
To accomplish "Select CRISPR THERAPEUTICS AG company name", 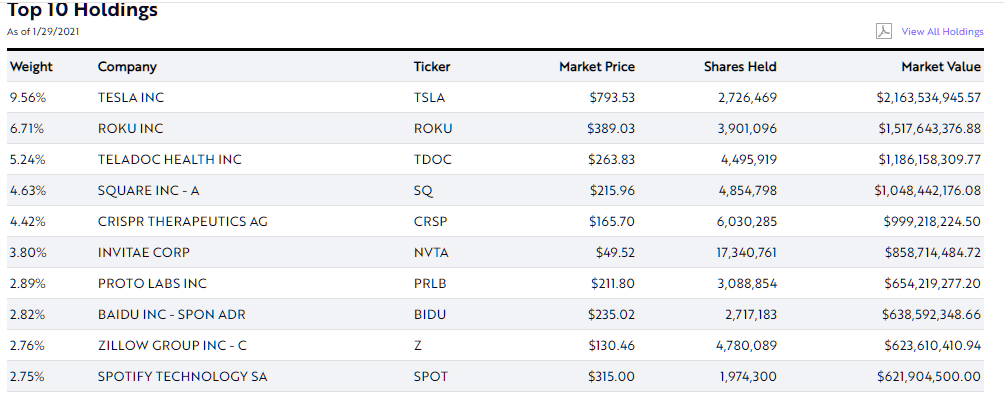I will 183,222.
